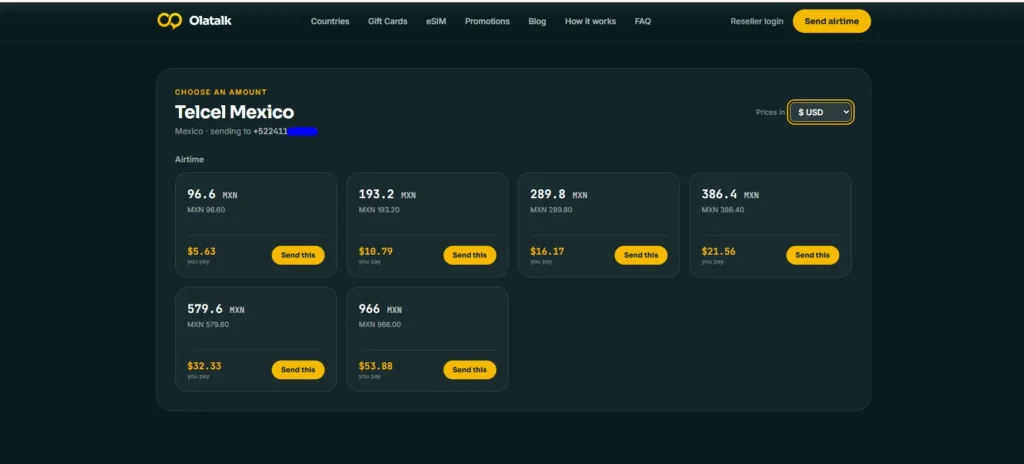Click the CHOOSE AN AMOUNT label
The image size is (1024, 464).
point(221,92)
